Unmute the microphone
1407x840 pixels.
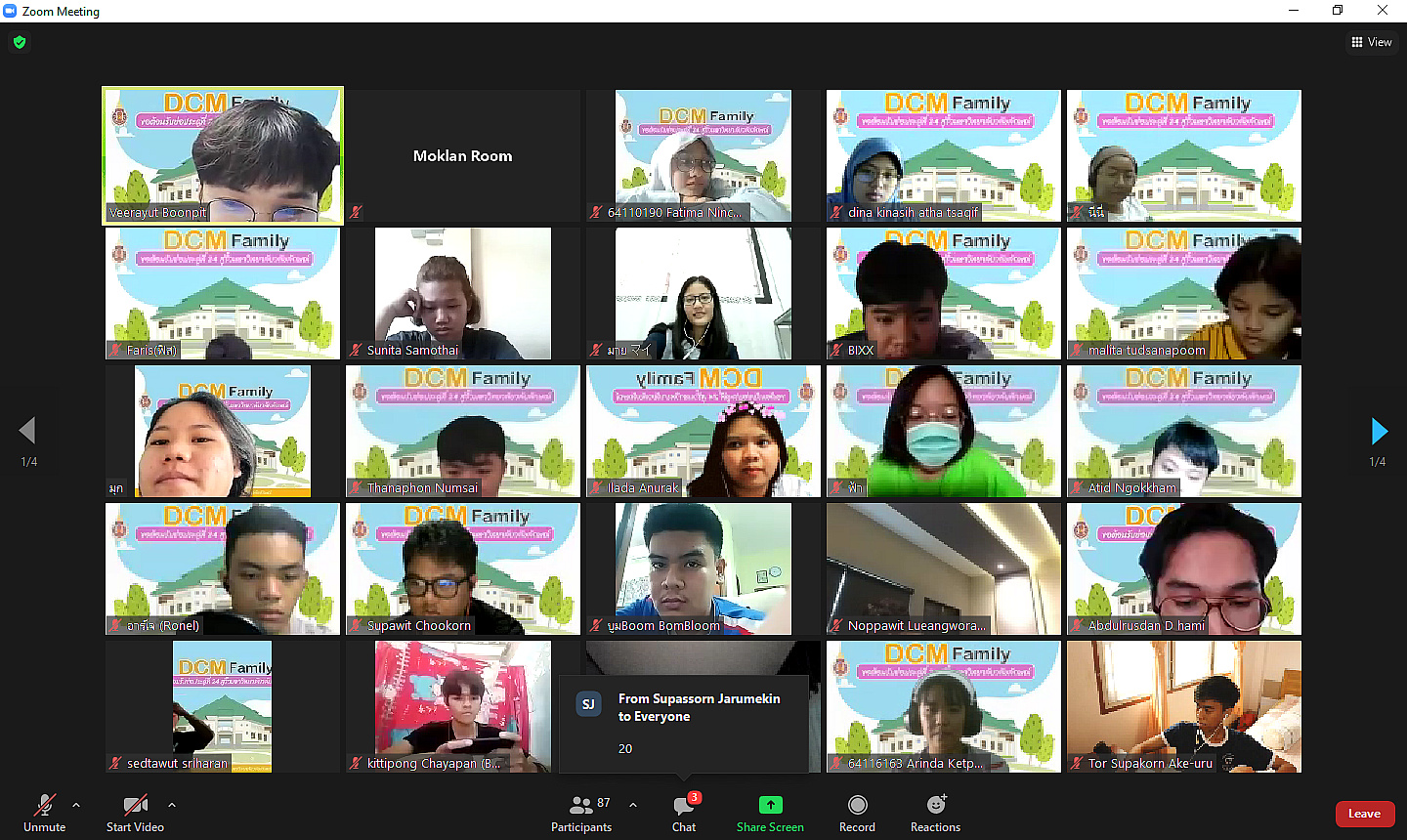44,813
